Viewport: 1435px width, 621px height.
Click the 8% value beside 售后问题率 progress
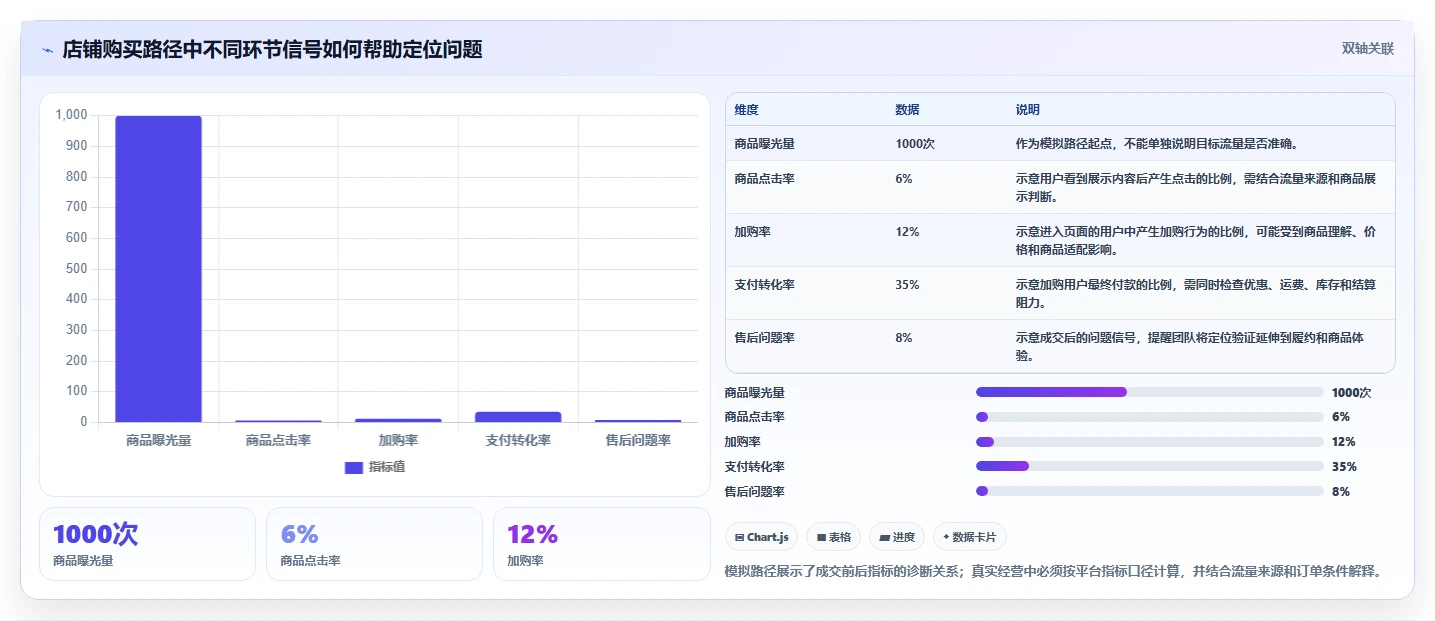(x=1341, y=491)
